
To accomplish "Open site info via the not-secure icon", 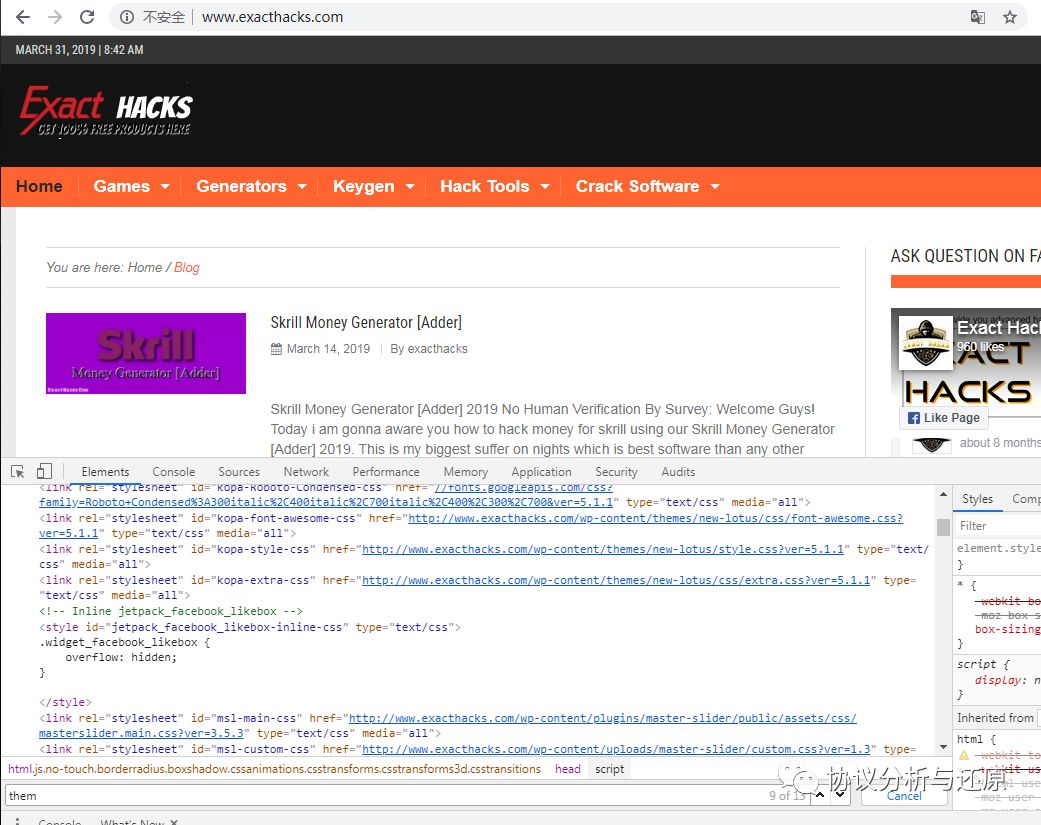I will [x=127, y=17].
